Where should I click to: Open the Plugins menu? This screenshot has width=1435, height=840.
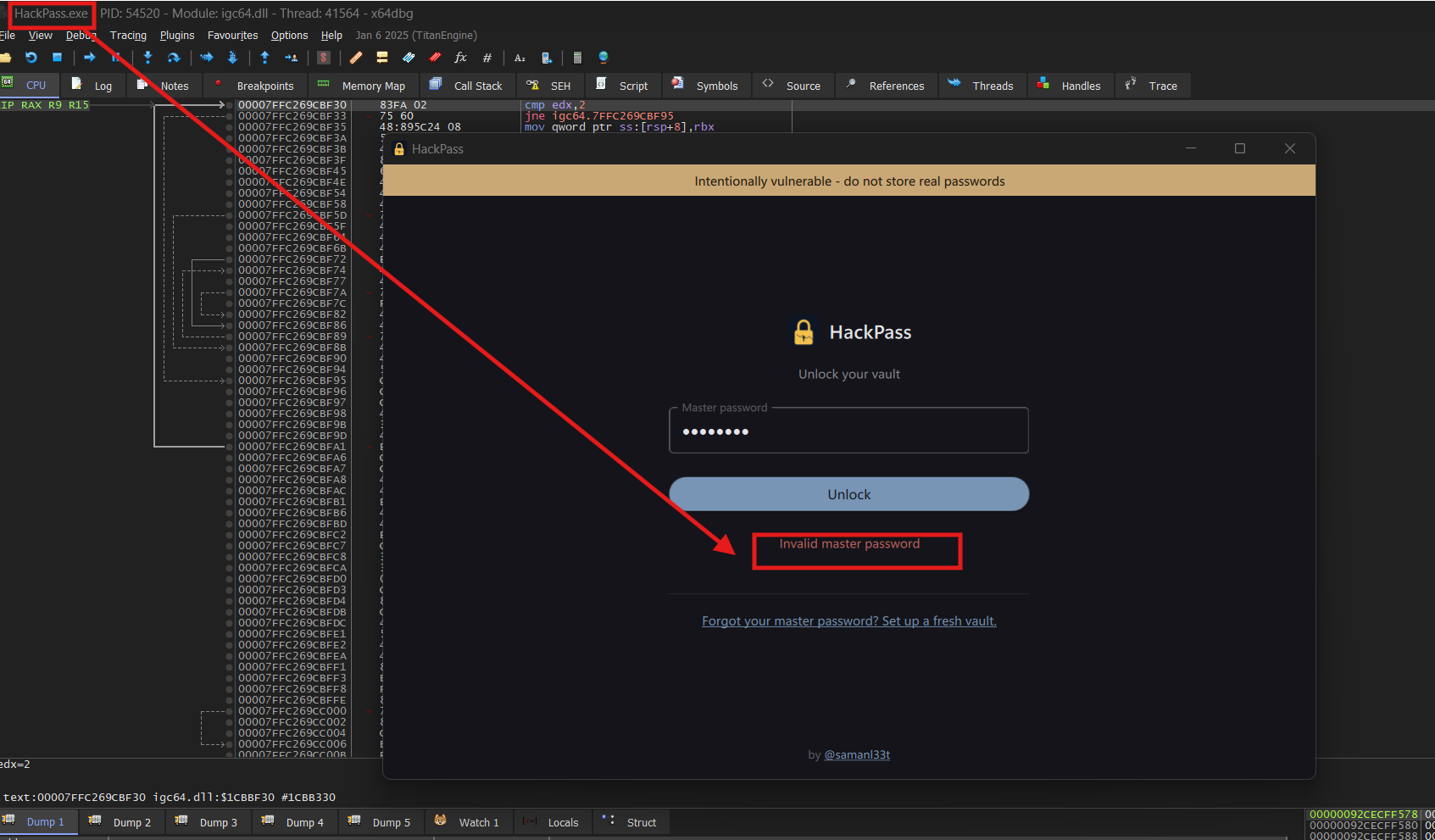click(x=177, y=36)
